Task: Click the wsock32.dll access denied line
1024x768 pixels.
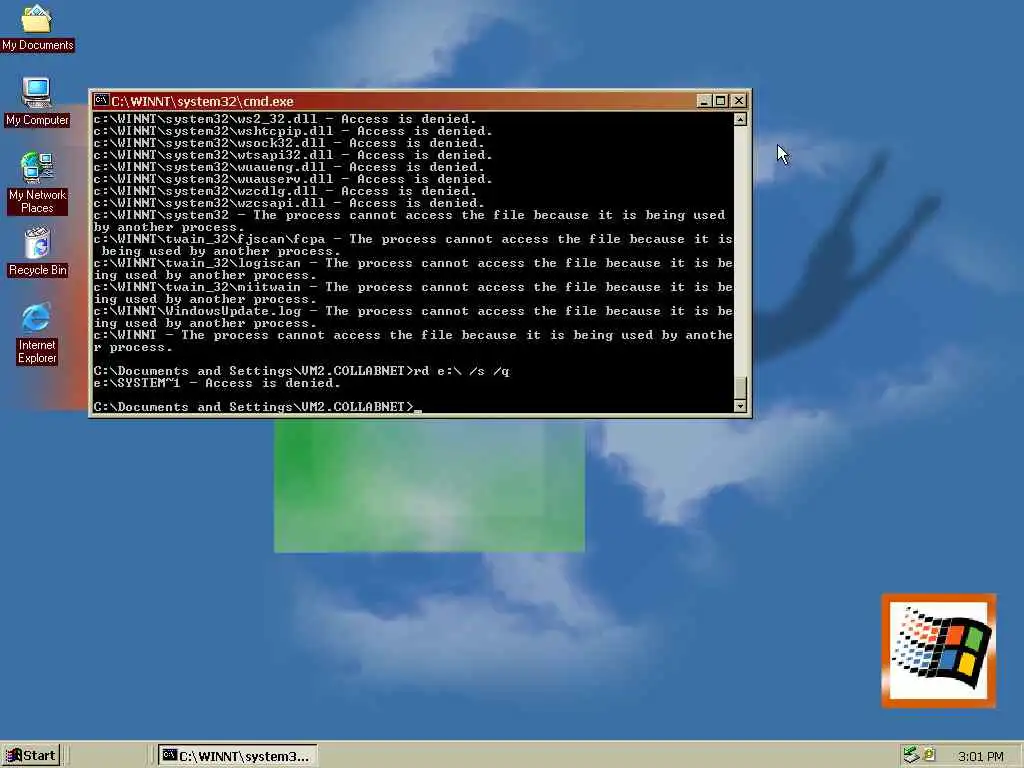Action: [x=289, y=143]
